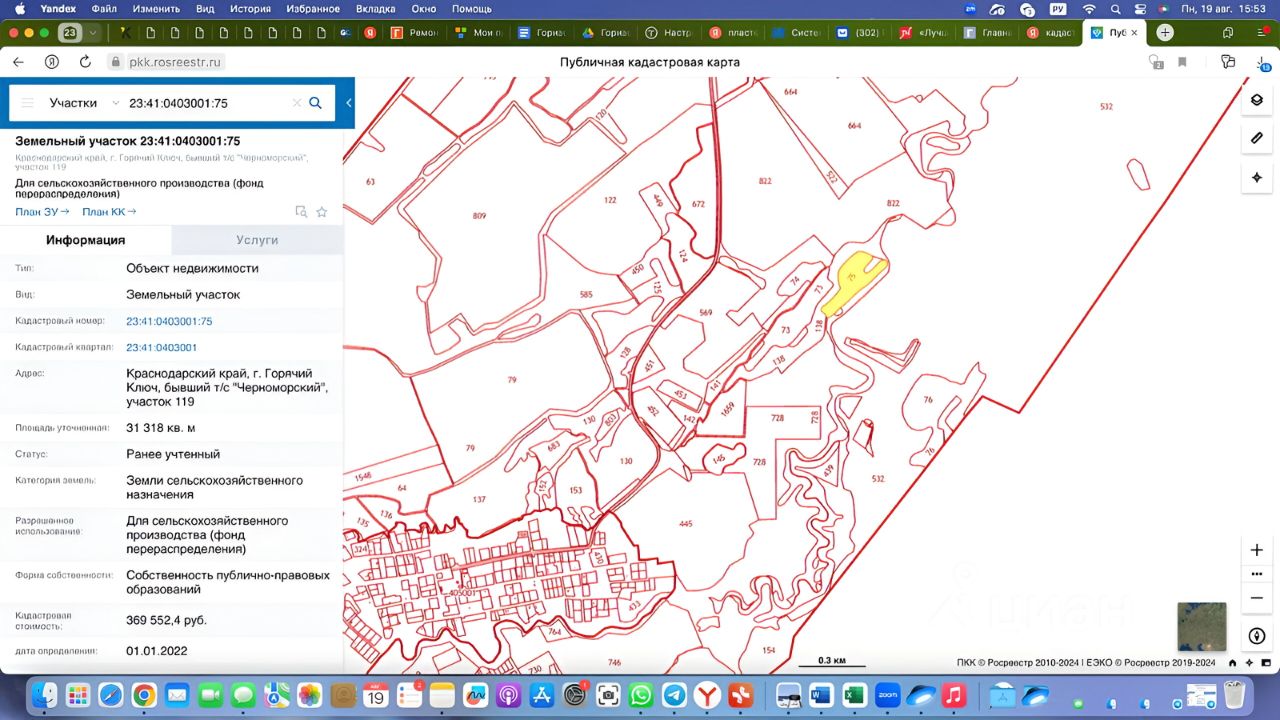This screenshot has width=1280, height=720.
Task: Select the cadastral value 369 552,4 руб.
Action: (167, 620)
